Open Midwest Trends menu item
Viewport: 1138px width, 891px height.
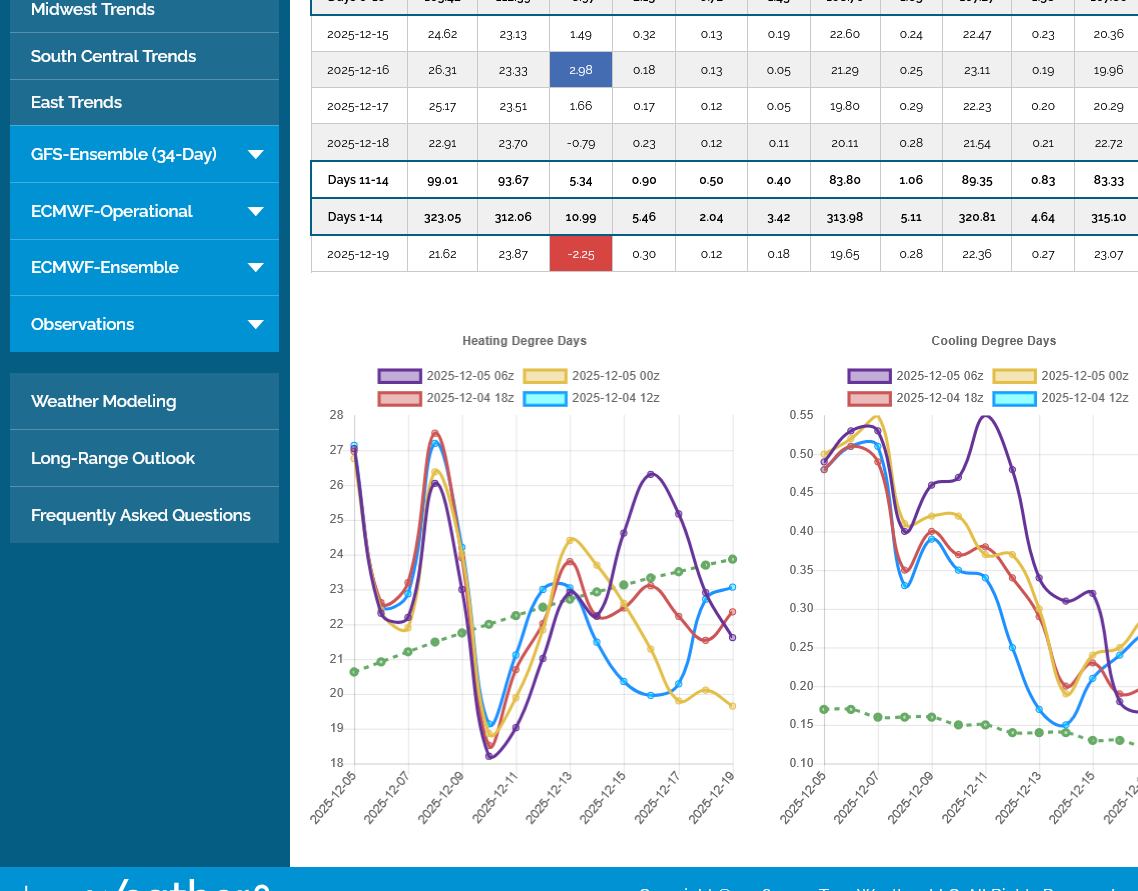93,10
